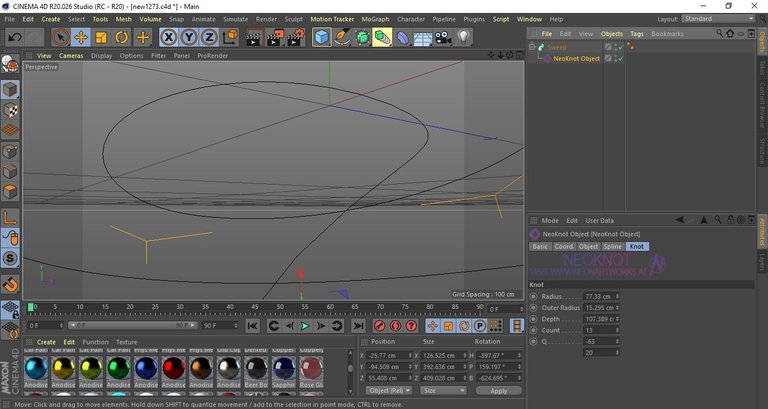The height and width of the screenshot is (409, 768).
Task: Open the Mesh menu
Action: 123,19
